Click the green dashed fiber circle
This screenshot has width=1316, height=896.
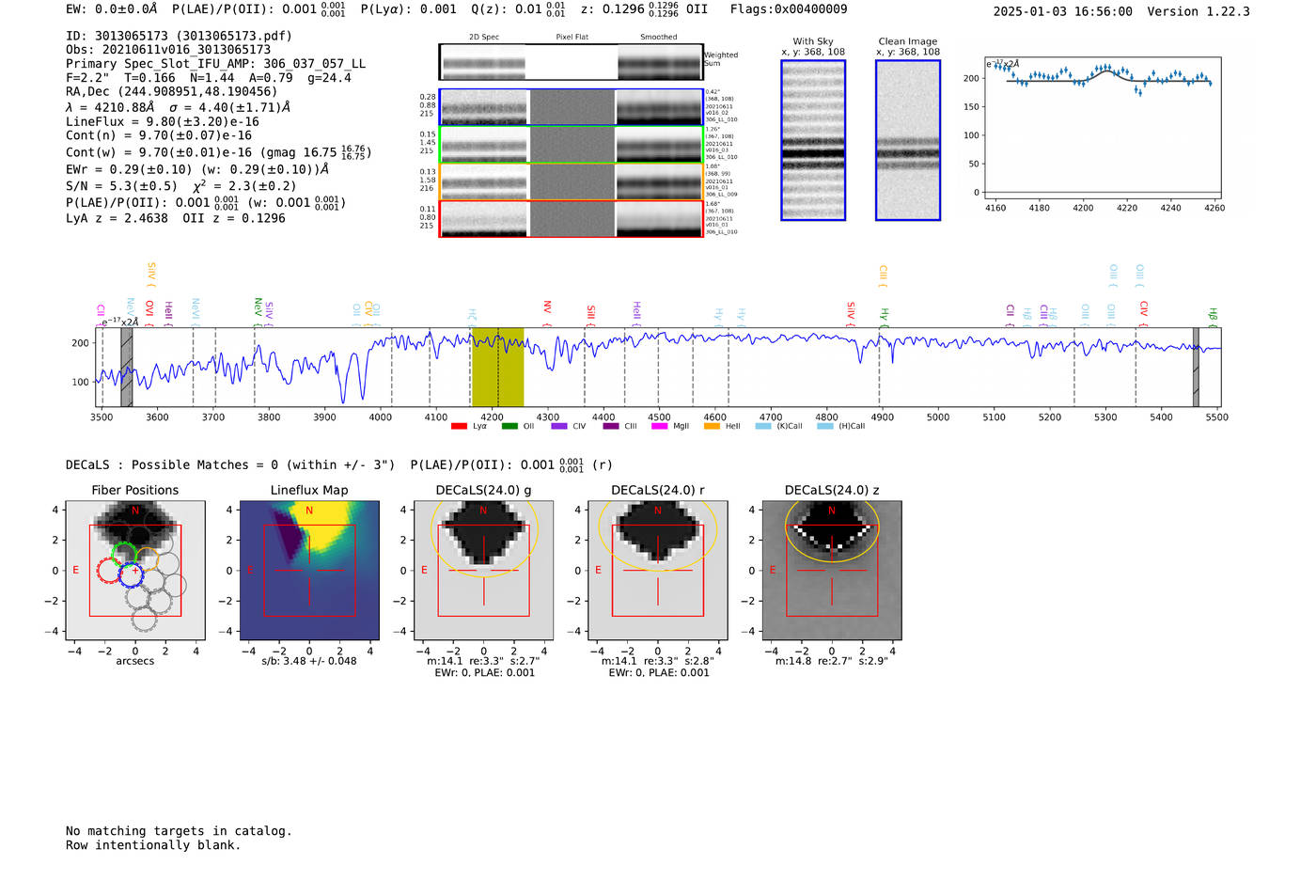[x=124, y=555]
